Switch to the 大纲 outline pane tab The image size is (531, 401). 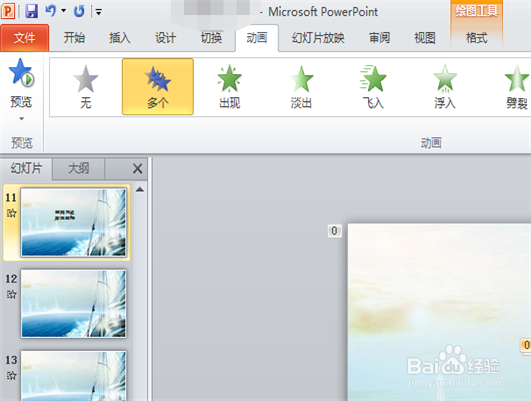pos(79,168)
